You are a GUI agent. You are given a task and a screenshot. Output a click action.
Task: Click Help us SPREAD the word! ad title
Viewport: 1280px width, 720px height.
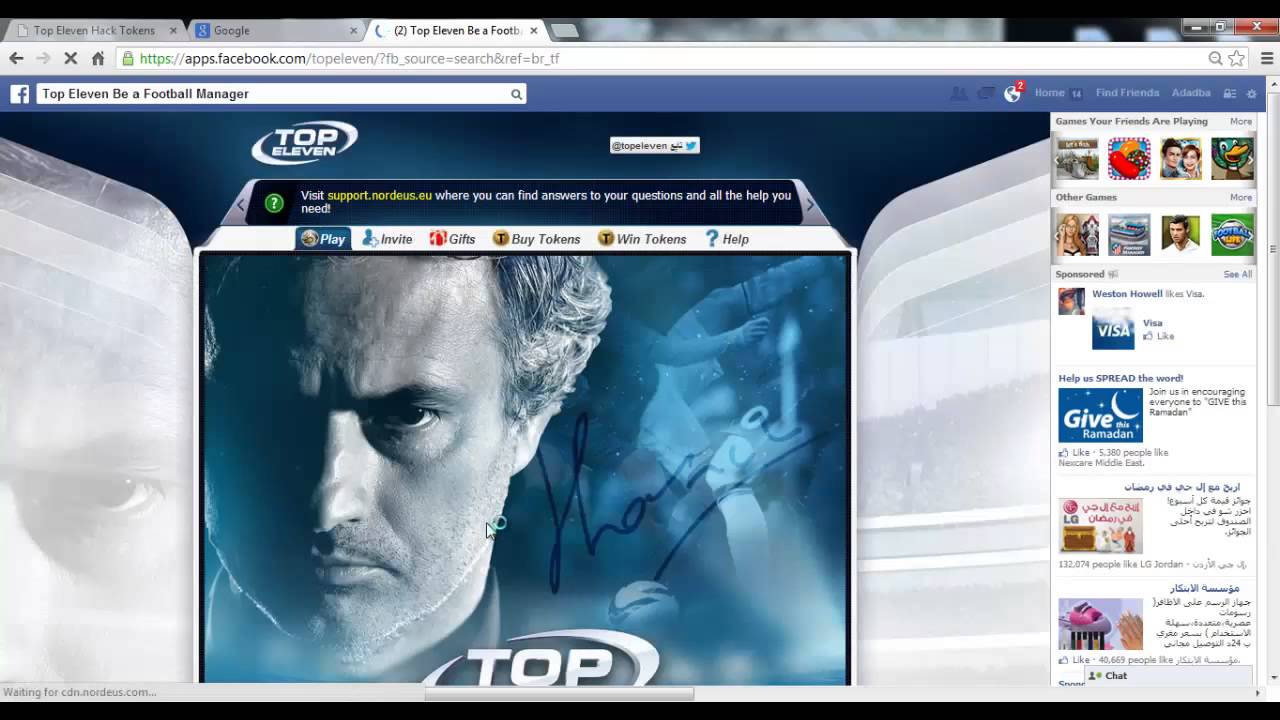[x=1121, y=378]
